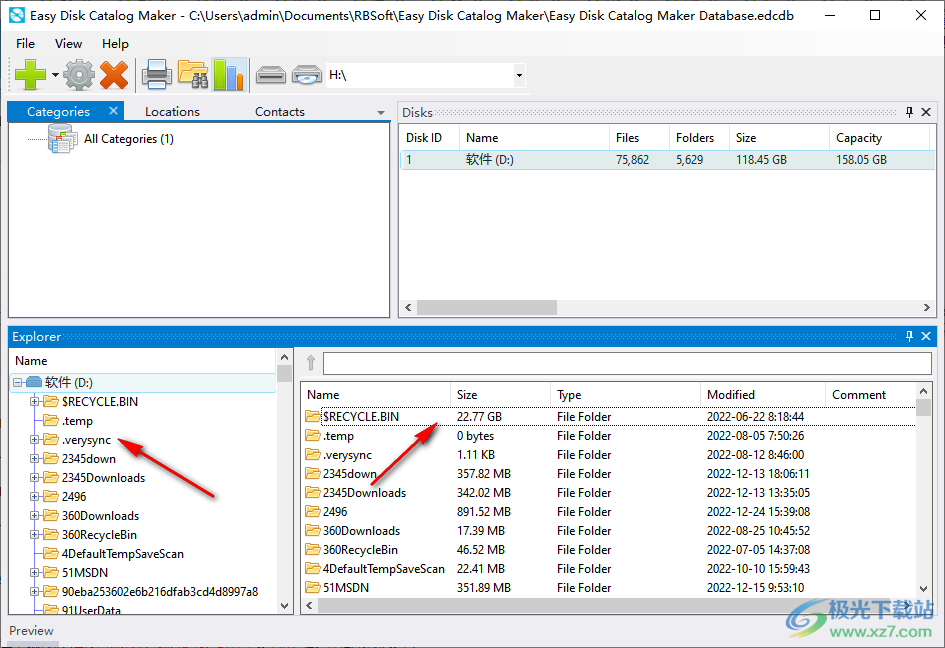Open the gear Settings toolbar icon
This screenshot has height=648, width=945.
(x=79, y=75)
